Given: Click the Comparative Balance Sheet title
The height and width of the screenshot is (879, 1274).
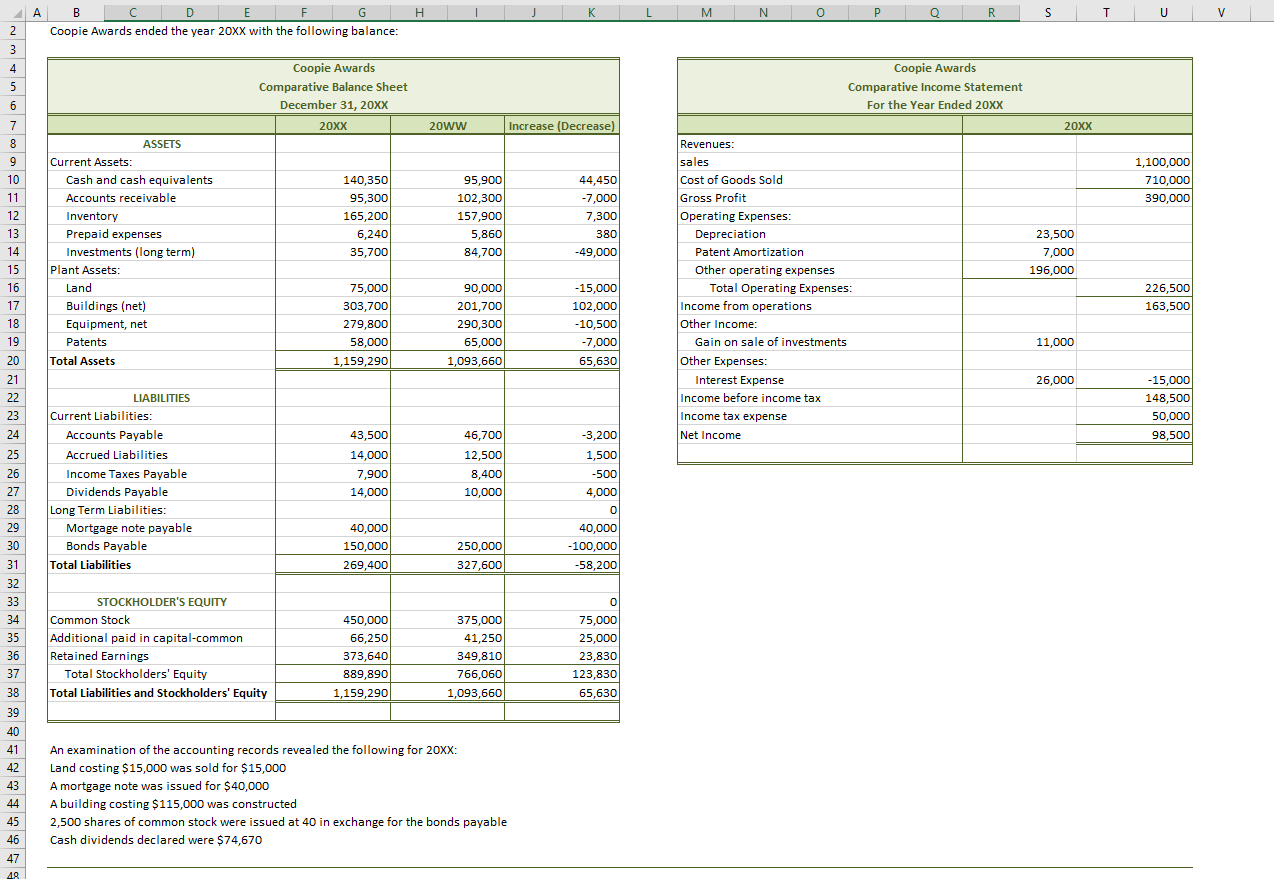Looking at the screenshot, I should coord(333,87).
